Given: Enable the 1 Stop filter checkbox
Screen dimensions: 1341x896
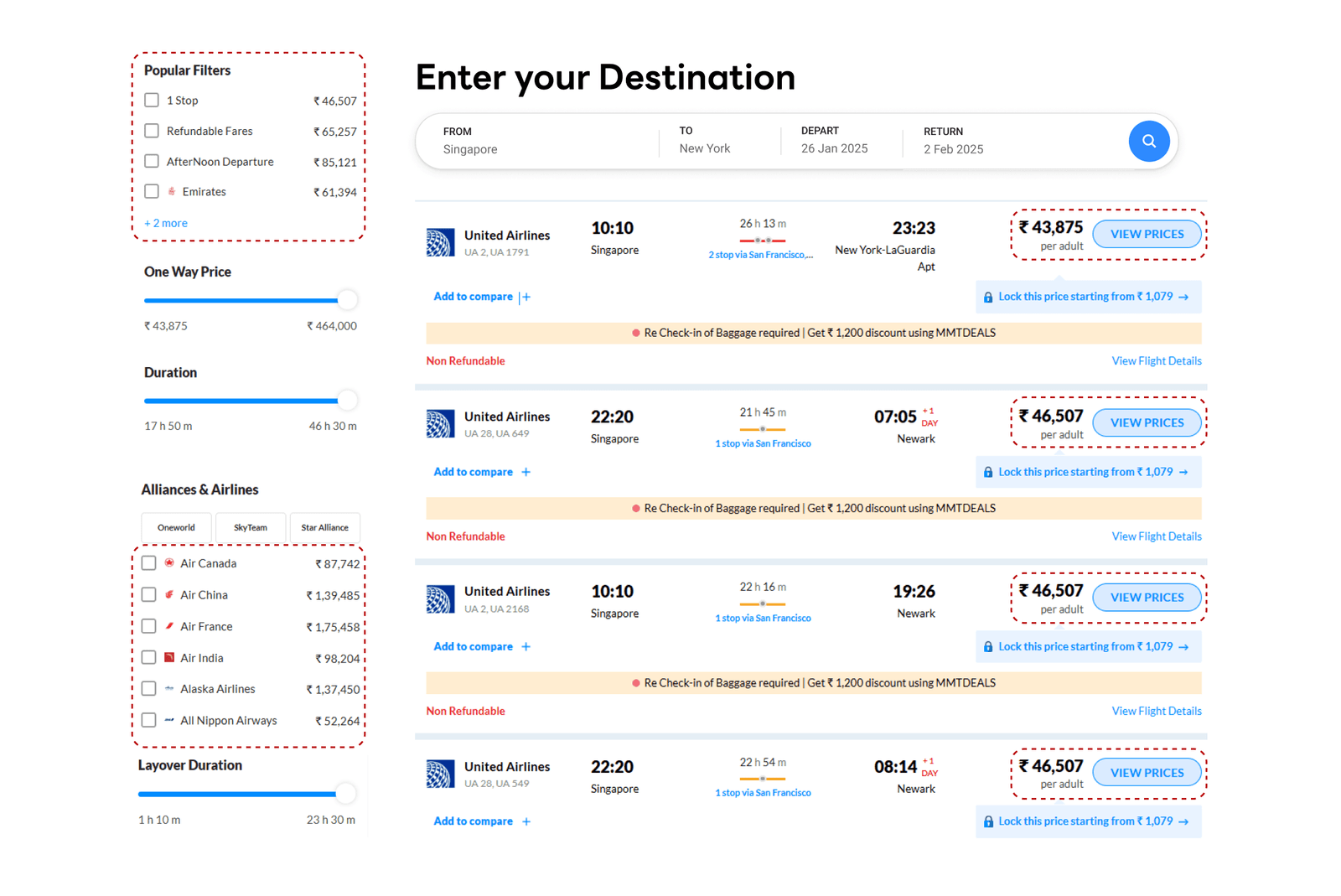Looking at the screenshot, I should point(152,100).
